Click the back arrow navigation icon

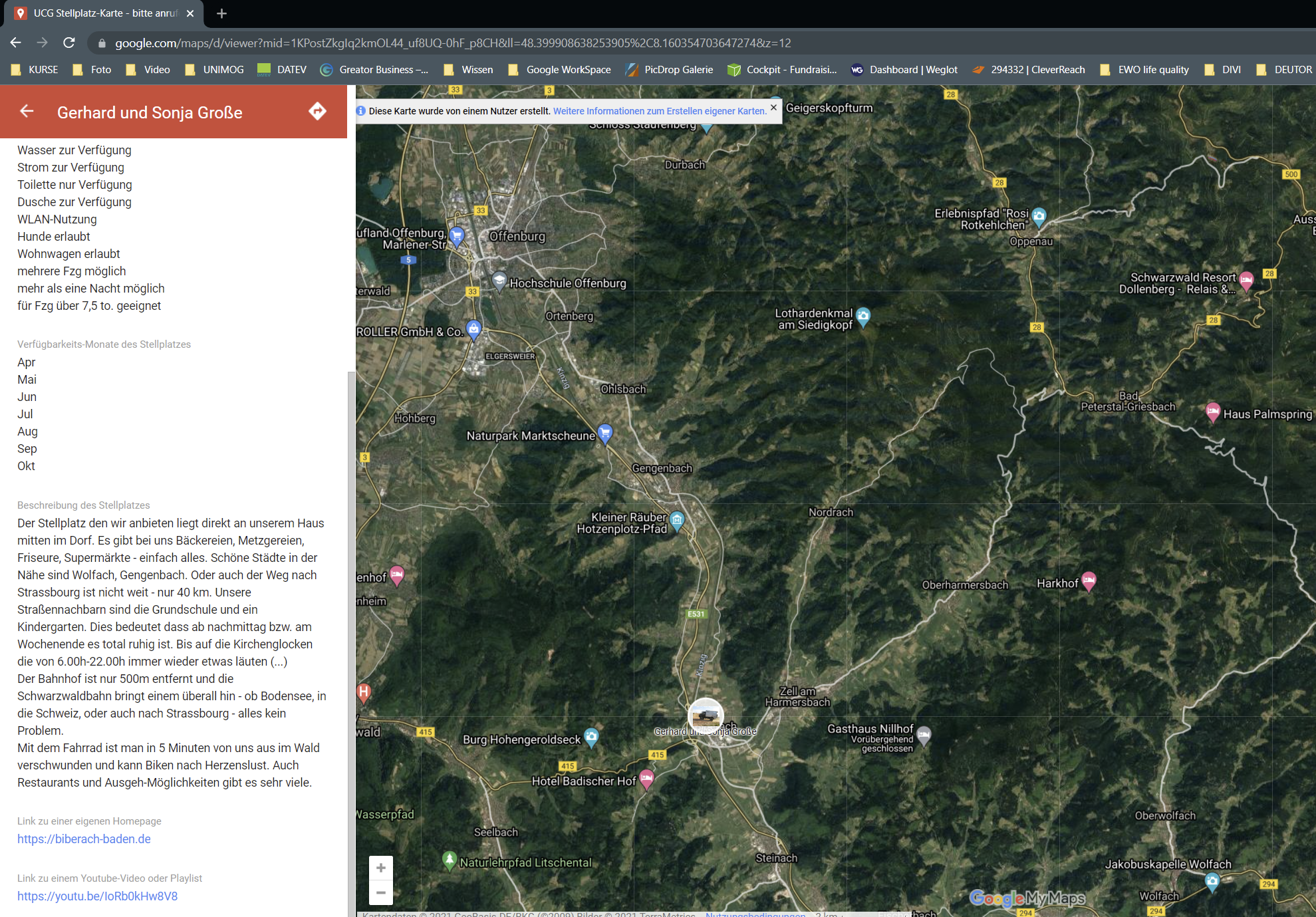click(27, 111)
